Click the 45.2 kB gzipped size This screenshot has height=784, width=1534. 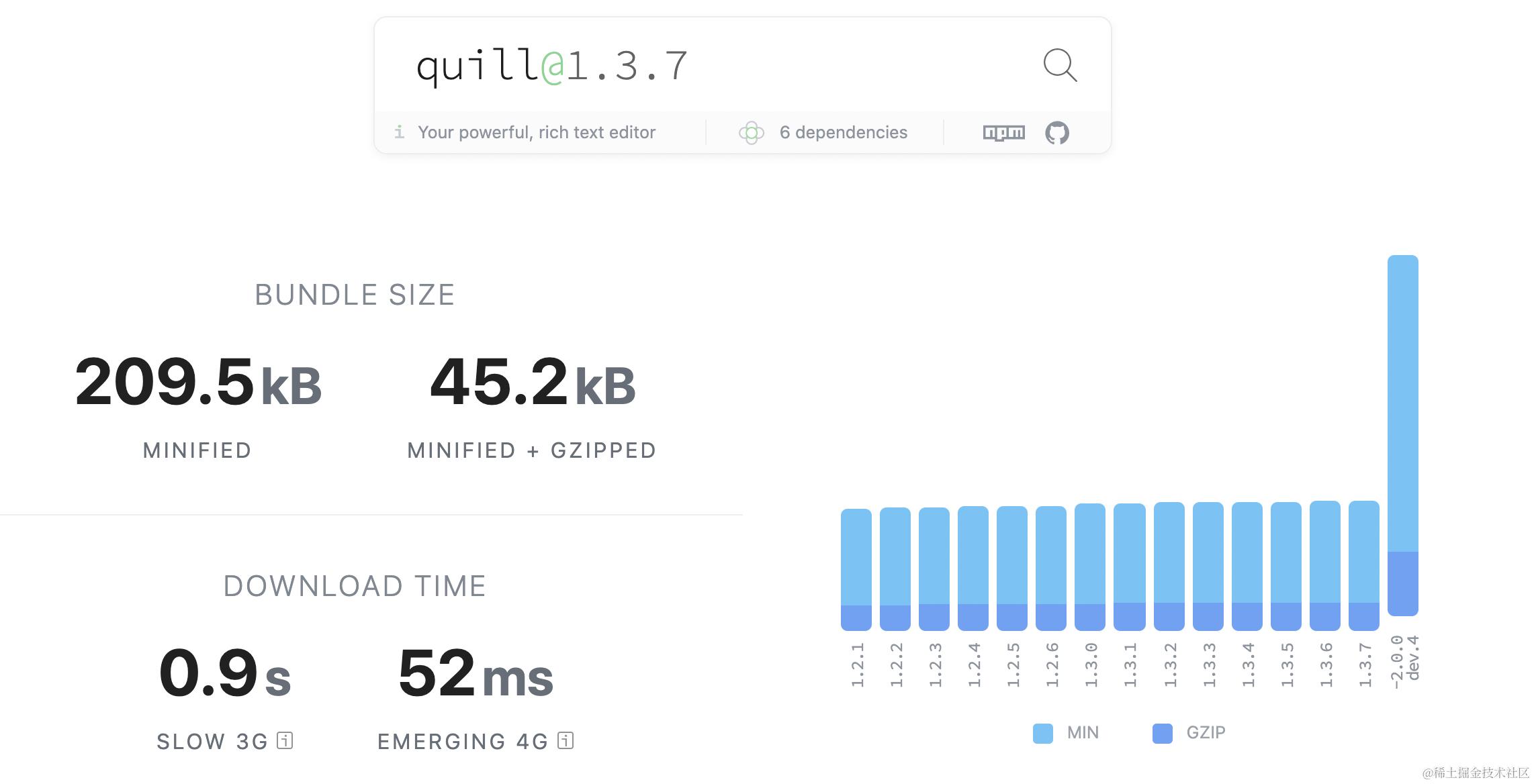coord(532,383)
